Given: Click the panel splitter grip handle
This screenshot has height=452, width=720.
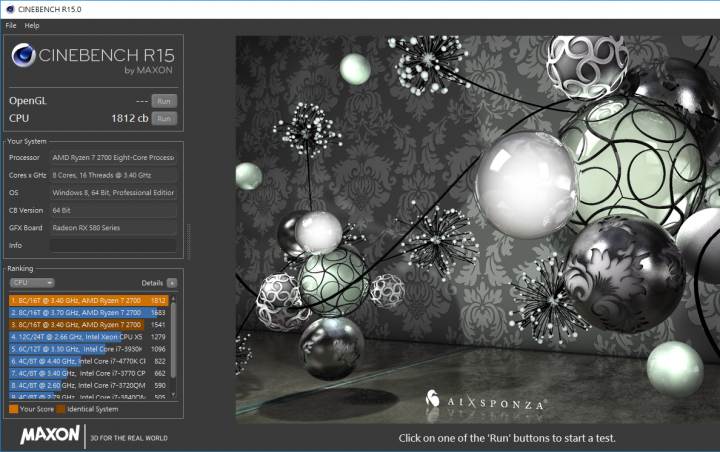Looking at the screenshot, I should (x=188, y=241).
